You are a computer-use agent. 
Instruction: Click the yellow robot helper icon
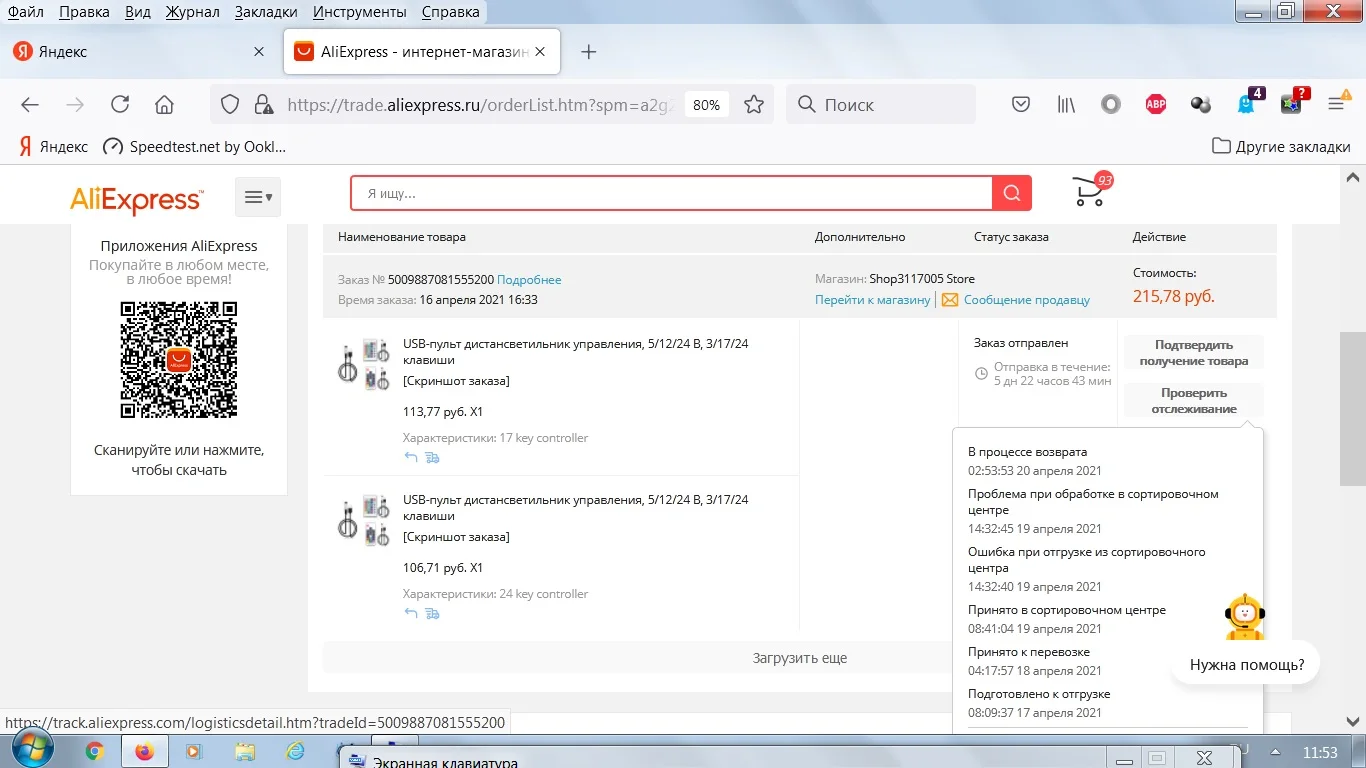[x=1245, y=618]
